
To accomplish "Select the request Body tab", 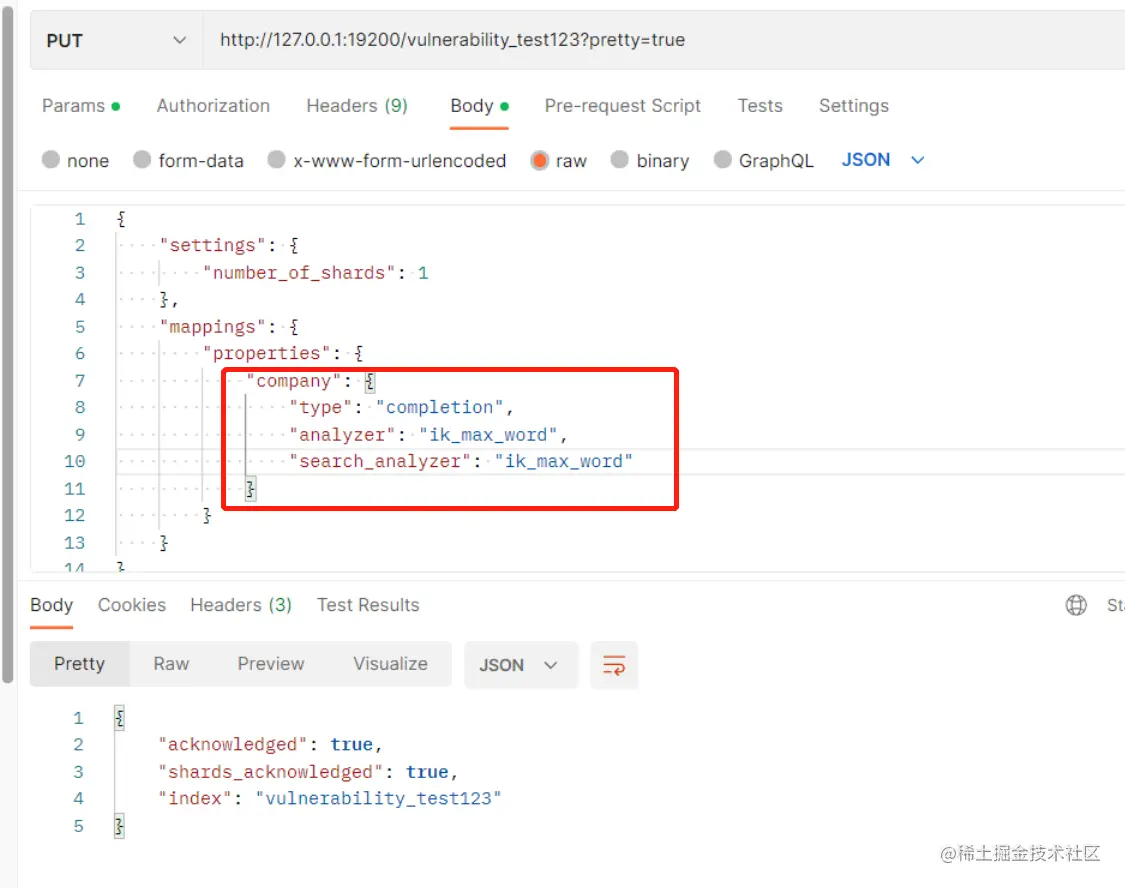I will tap(479, 106).
